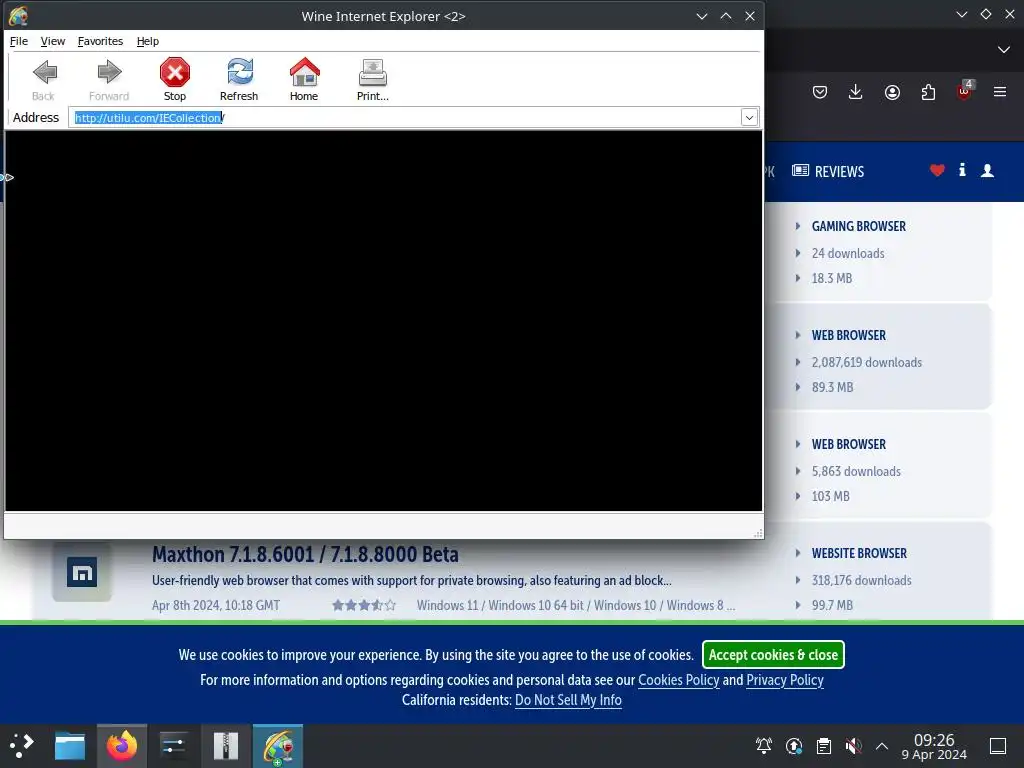Click the WEBSITE BROWSER category link
Image resolution: width=1024 pixels, height=768 pixels.
[x=859, y=553]
